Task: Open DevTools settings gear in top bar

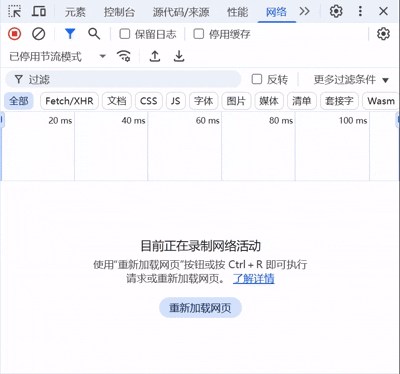Action: click(336, 11)
